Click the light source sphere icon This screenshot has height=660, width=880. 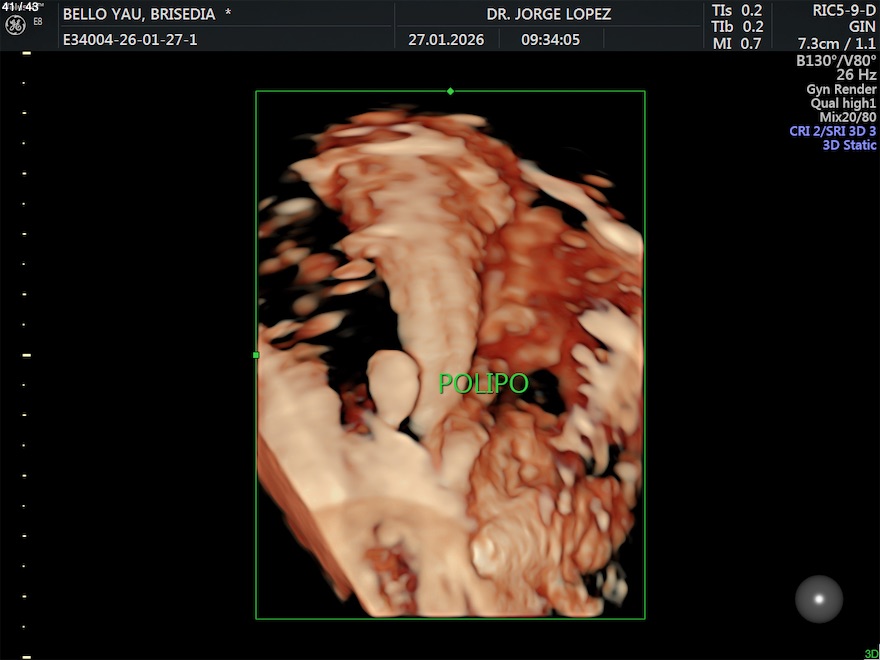pyautogui.click(x=819, y=599)
